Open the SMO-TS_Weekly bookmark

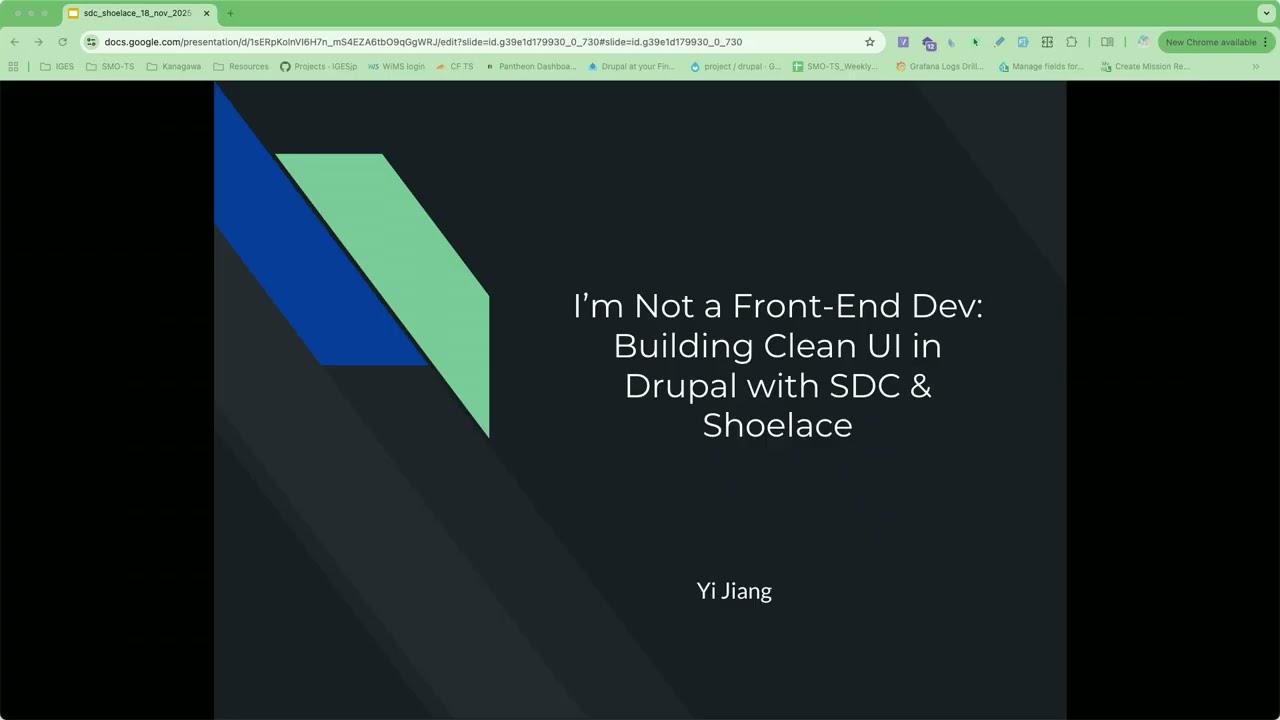click(x=836, y=67)
